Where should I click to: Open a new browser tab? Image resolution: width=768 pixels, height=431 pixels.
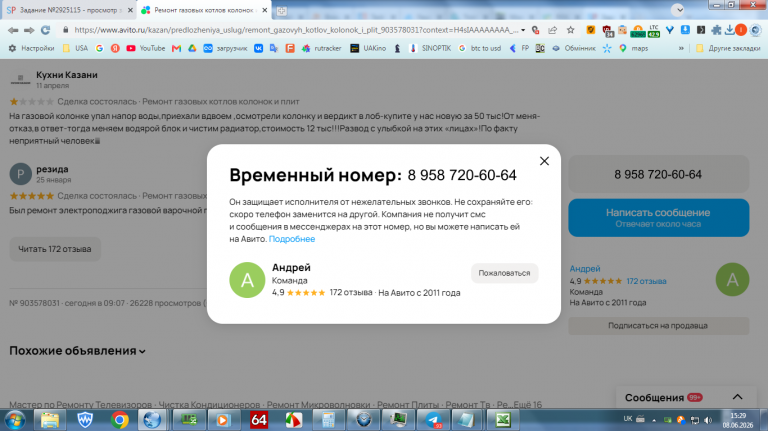pos(282,10)
